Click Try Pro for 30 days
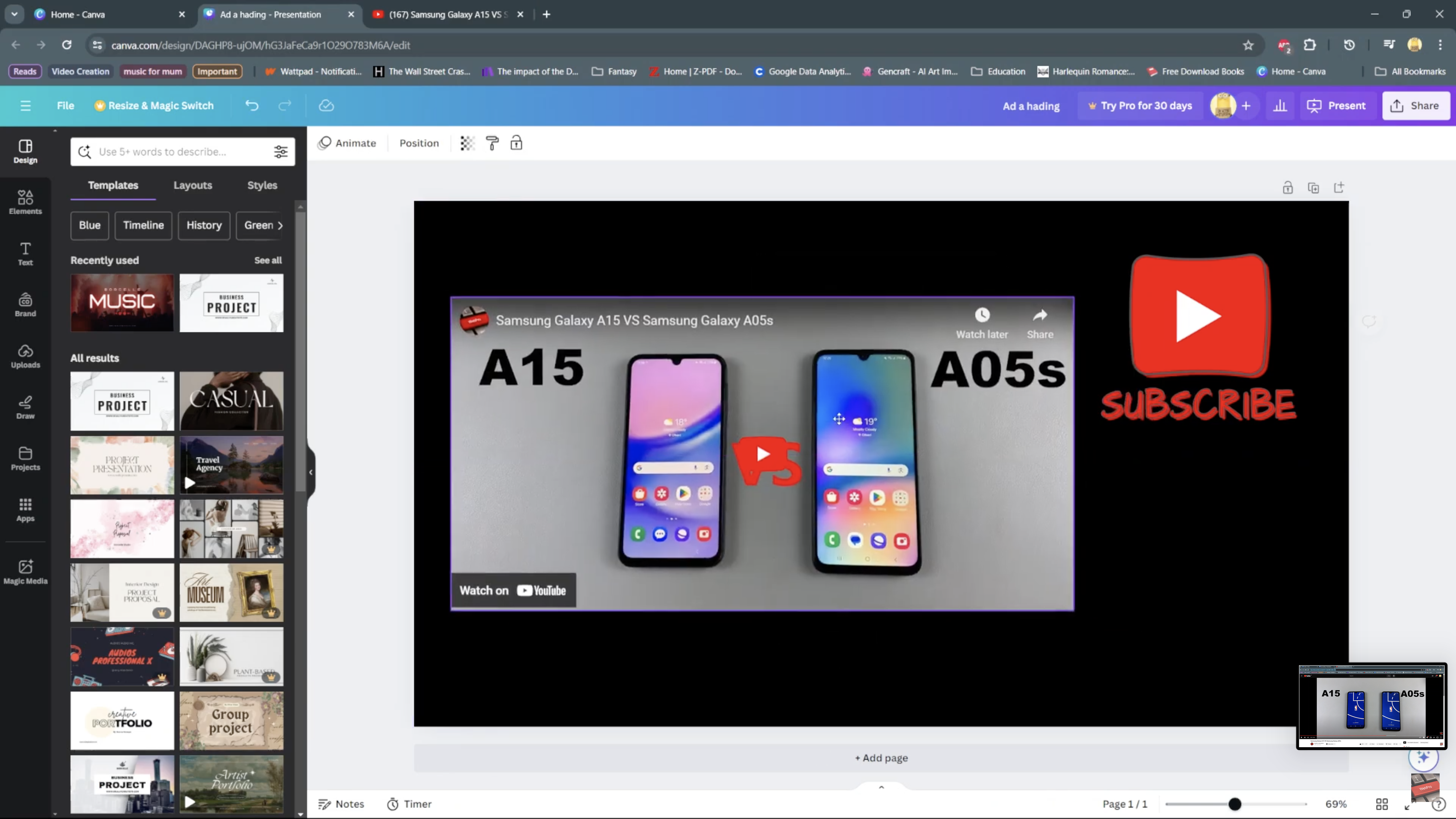Screen dimensions: 1456x819 [x=1140, y=106]
